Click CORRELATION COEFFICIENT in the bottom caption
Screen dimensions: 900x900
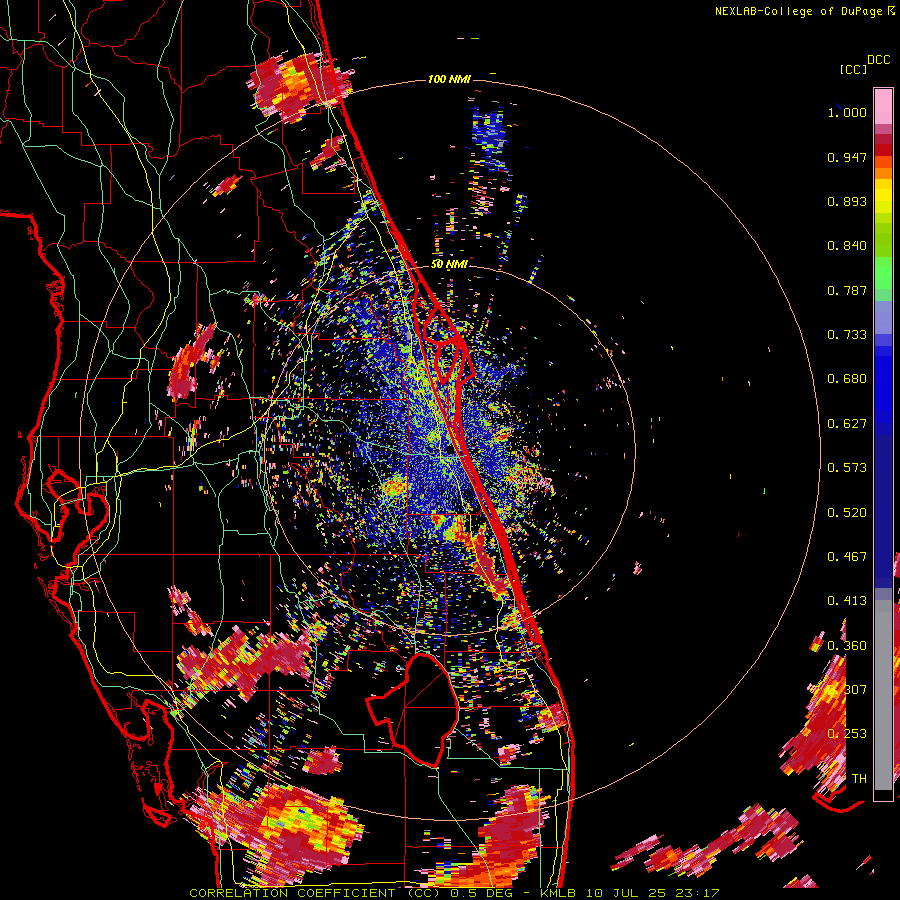tap(293, 893)
